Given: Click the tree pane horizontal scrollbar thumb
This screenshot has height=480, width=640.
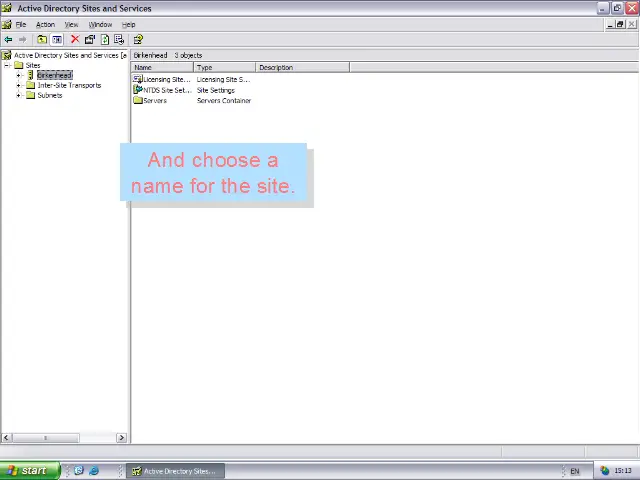Looking at the screenshot, I should pyautogui.click(x=46, y=438).
